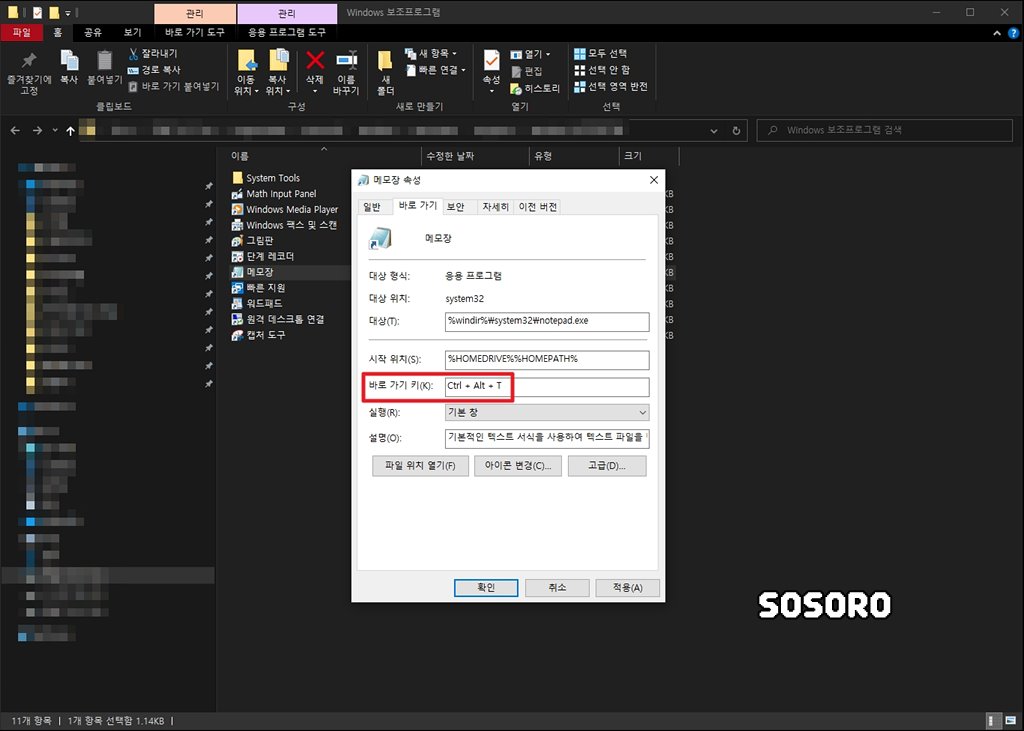This screenshot has height=731, width=1024.
Task: Click Select All (모두 선택)
Action: coord(600,54)
